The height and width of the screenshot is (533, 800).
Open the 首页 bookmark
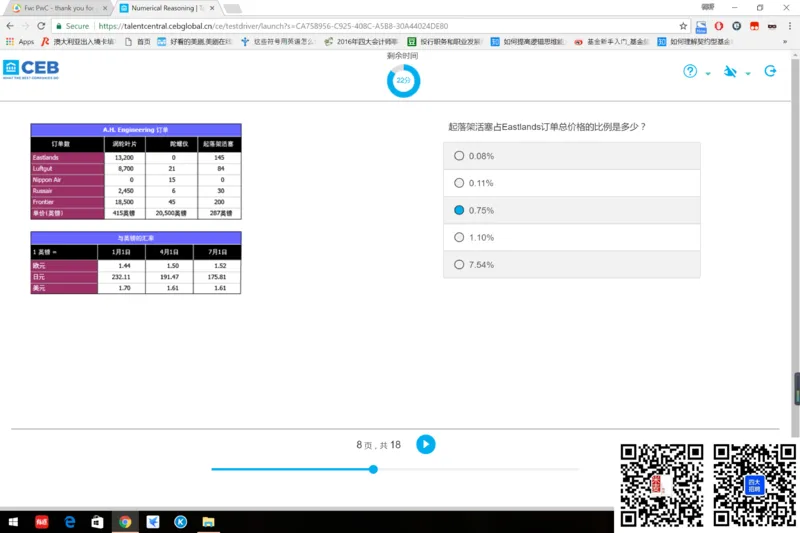pos(138,42)
